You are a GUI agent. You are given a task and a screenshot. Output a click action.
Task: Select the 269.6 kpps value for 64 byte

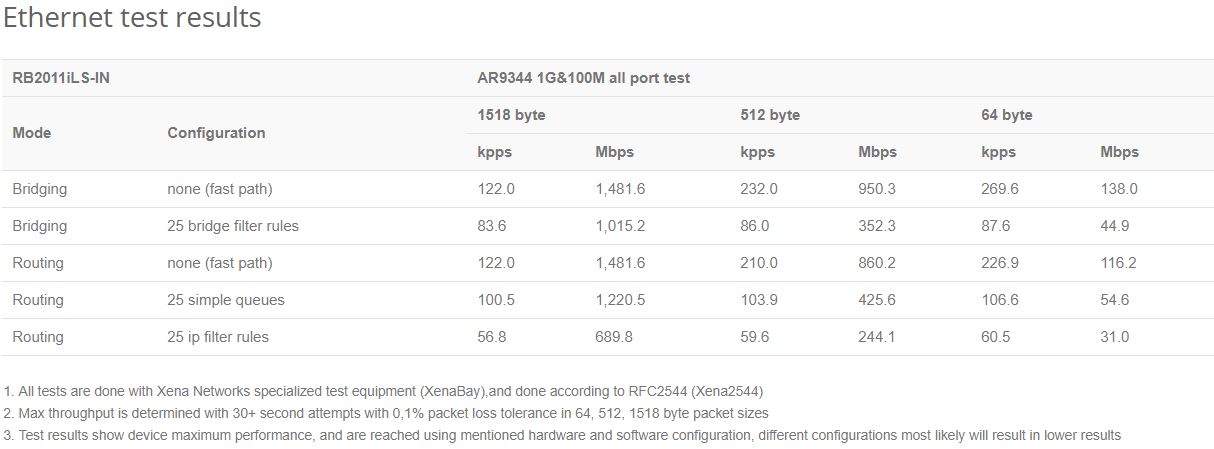point(1000,189)
